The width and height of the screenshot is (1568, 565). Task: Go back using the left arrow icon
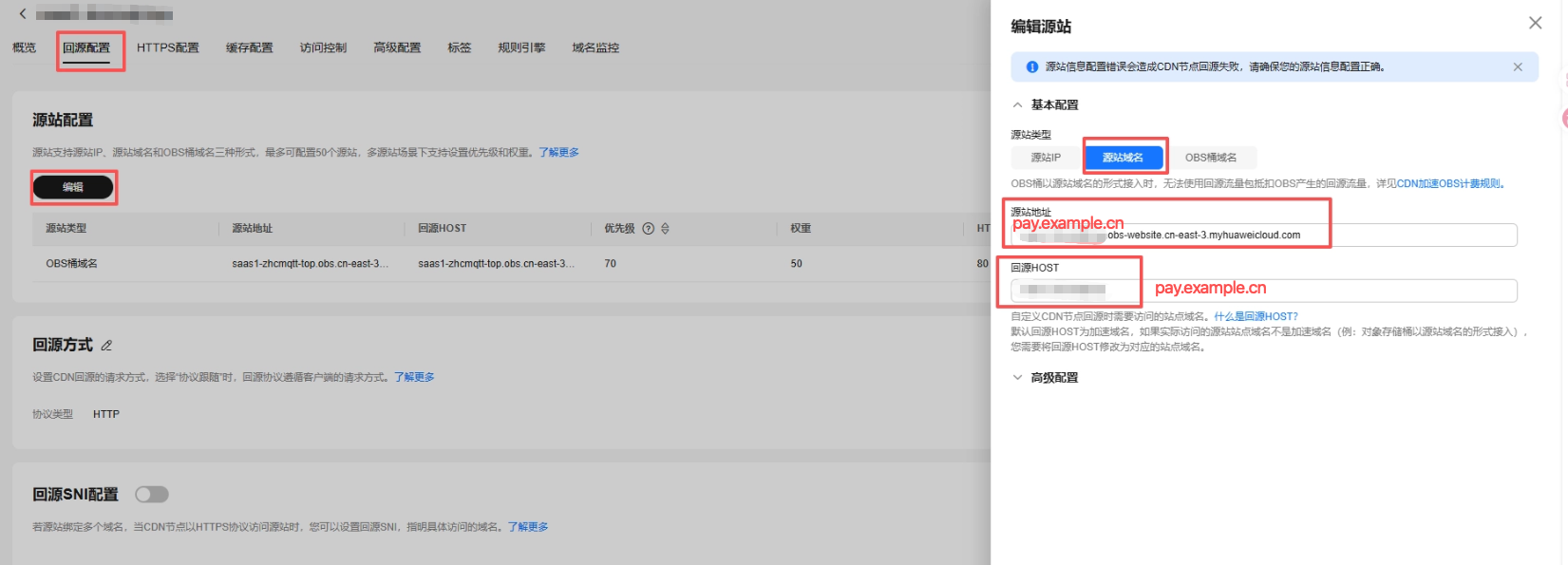click(23, 13)
